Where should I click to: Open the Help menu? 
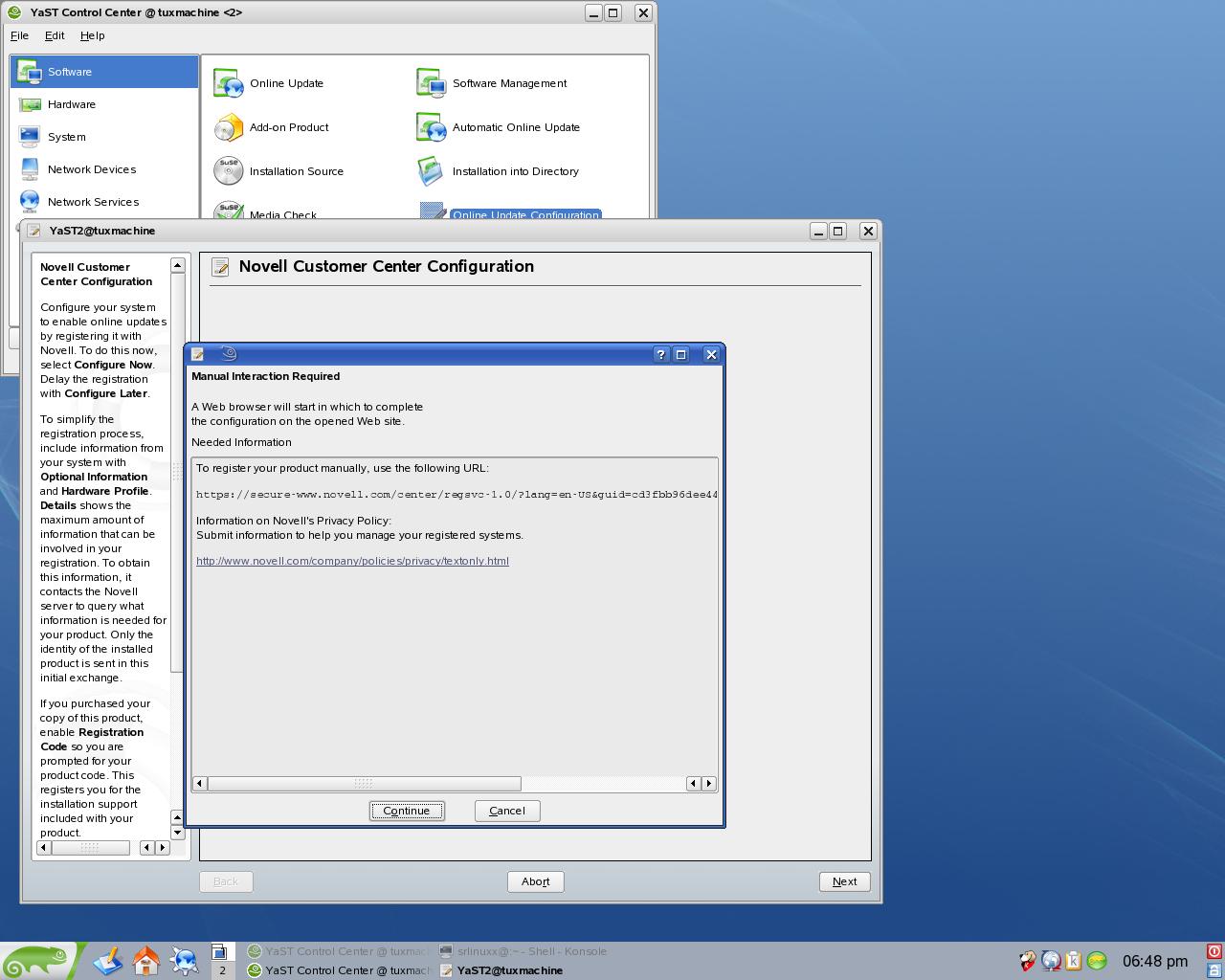click(93, 35)
